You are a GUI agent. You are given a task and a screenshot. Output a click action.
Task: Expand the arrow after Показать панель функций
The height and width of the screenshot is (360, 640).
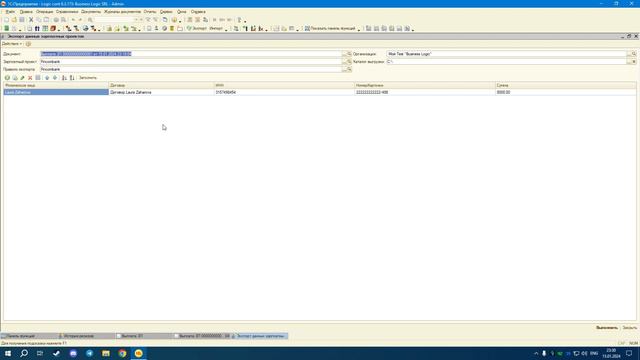tap(359, 29)
